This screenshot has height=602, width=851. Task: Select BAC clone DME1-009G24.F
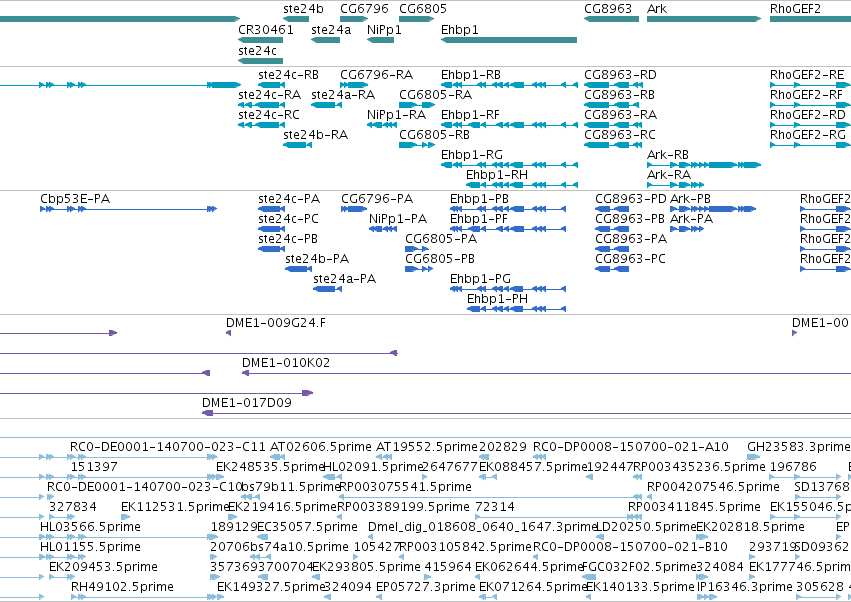coord(276,323)
